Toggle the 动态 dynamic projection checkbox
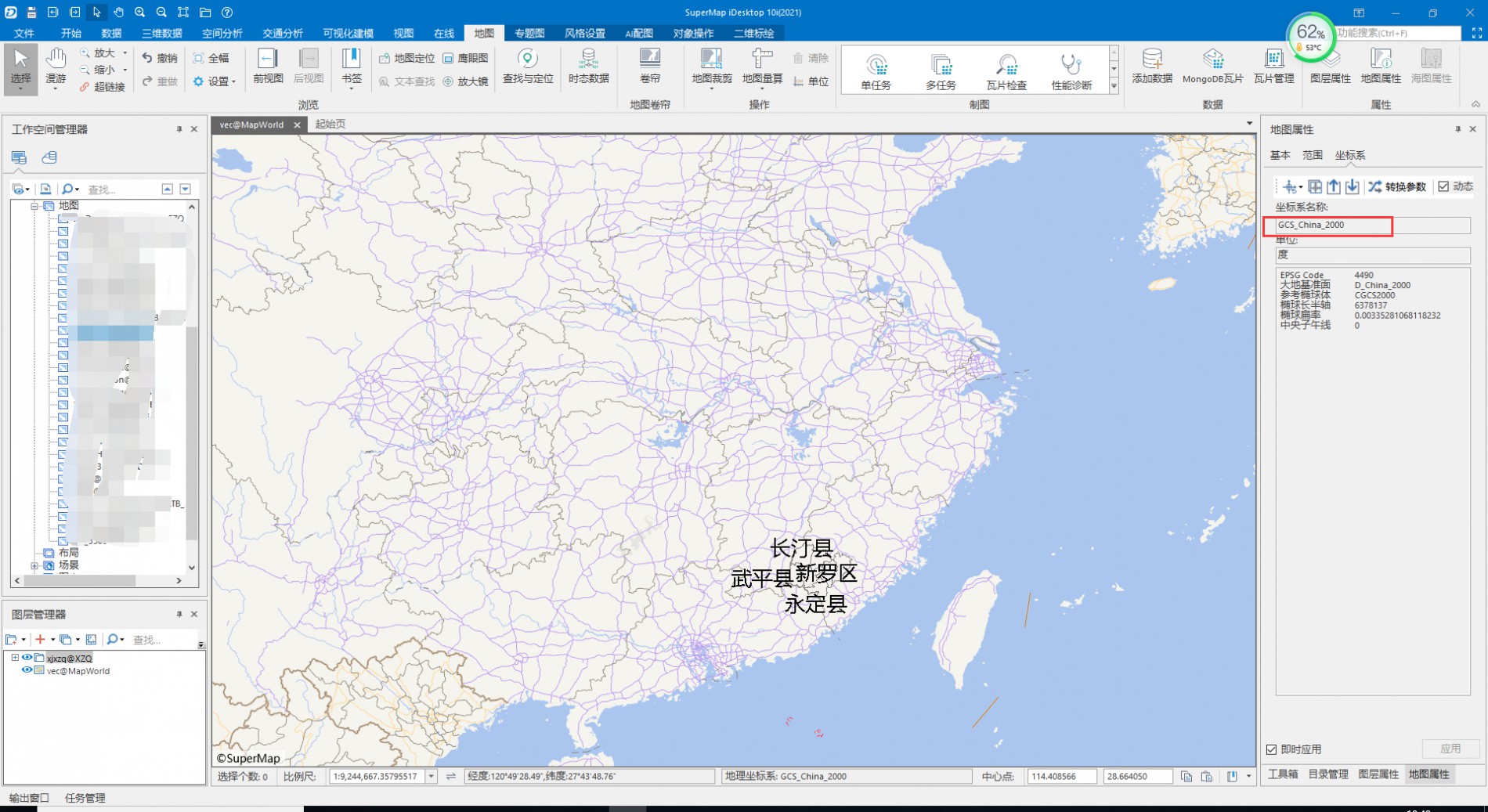Screen dimensions: 1488x812 tap(1443, 186)
